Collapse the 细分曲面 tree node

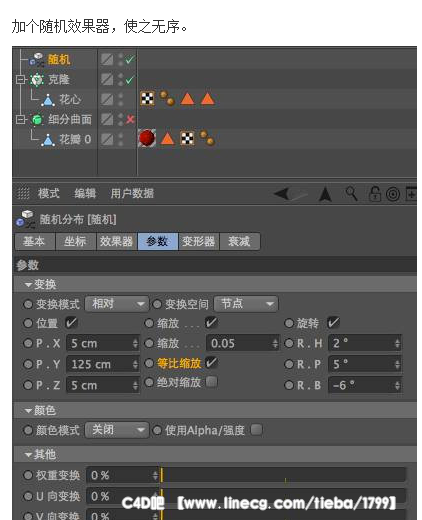pos(20,119)
